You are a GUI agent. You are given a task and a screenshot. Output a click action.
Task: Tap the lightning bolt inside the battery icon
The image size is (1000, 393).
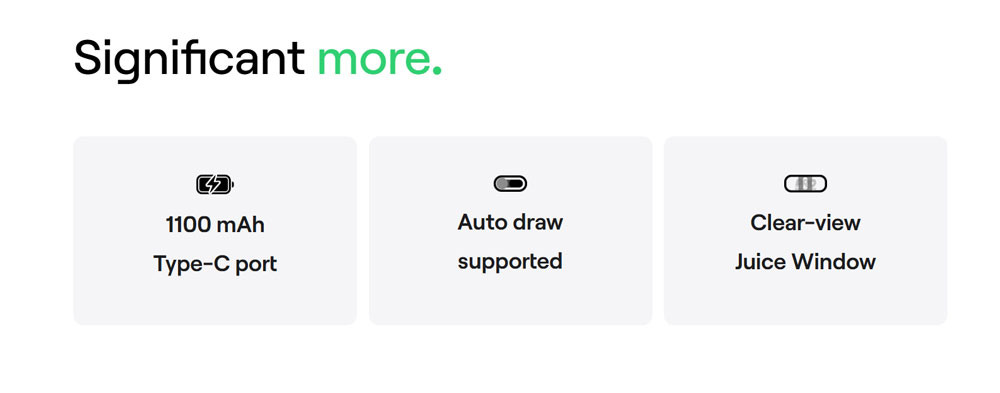click(x=213, y=184)
